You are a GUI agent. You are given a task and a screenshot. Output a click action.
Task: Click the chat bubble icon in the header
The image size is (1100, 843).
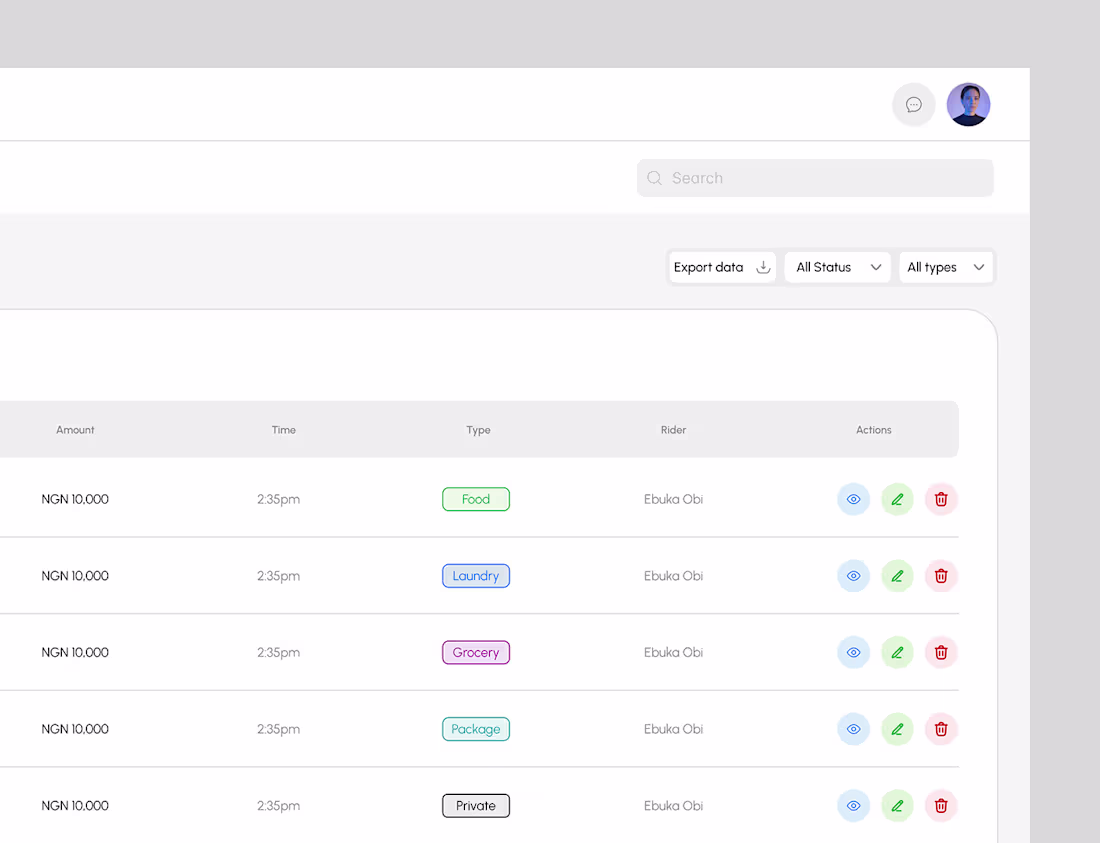pyautogui.click(x=913, y=104)
